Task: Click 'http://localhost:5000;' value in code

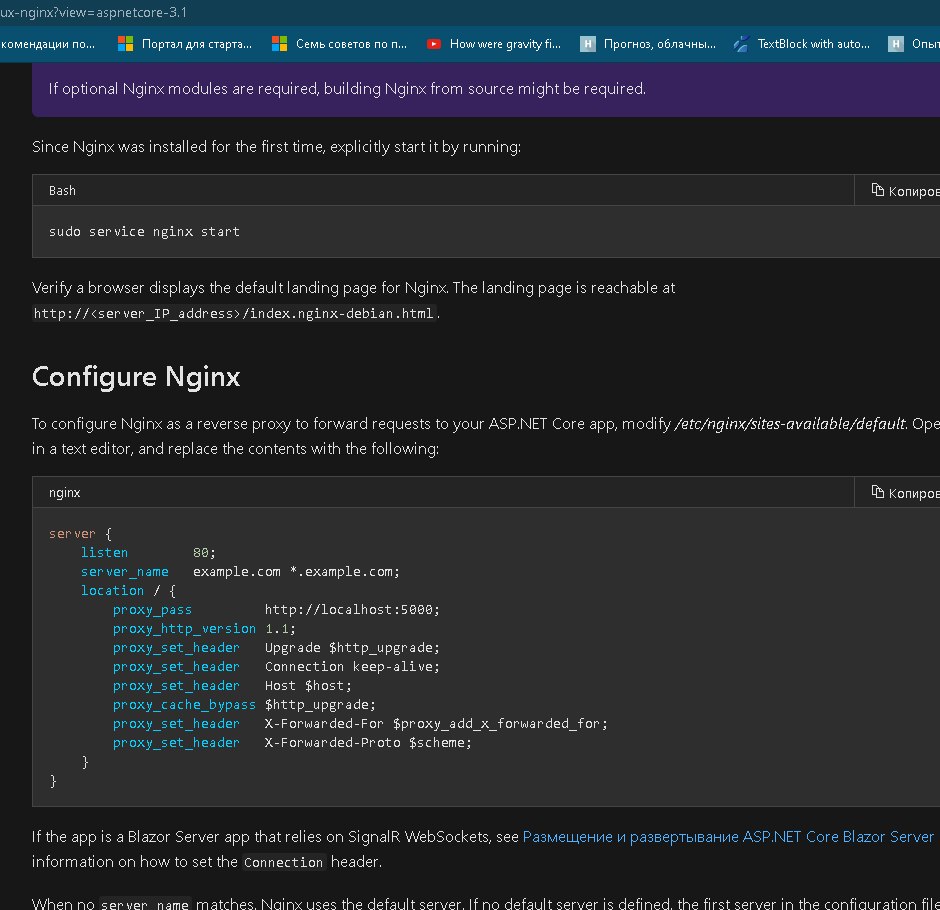Action: pyautogui.click(x=352, y=610)
